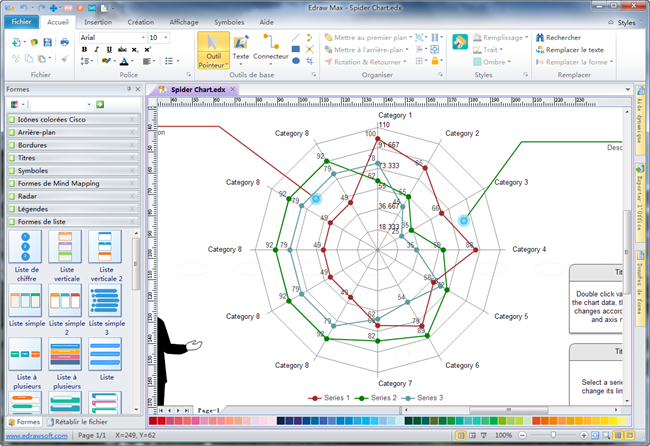Click the Liste de chiffre shape icon

(x=26, y=247)
